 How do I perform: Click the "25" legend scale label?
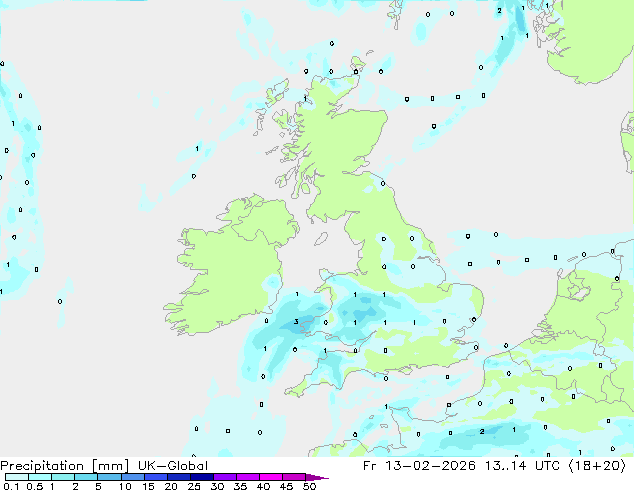click(194, 486)
